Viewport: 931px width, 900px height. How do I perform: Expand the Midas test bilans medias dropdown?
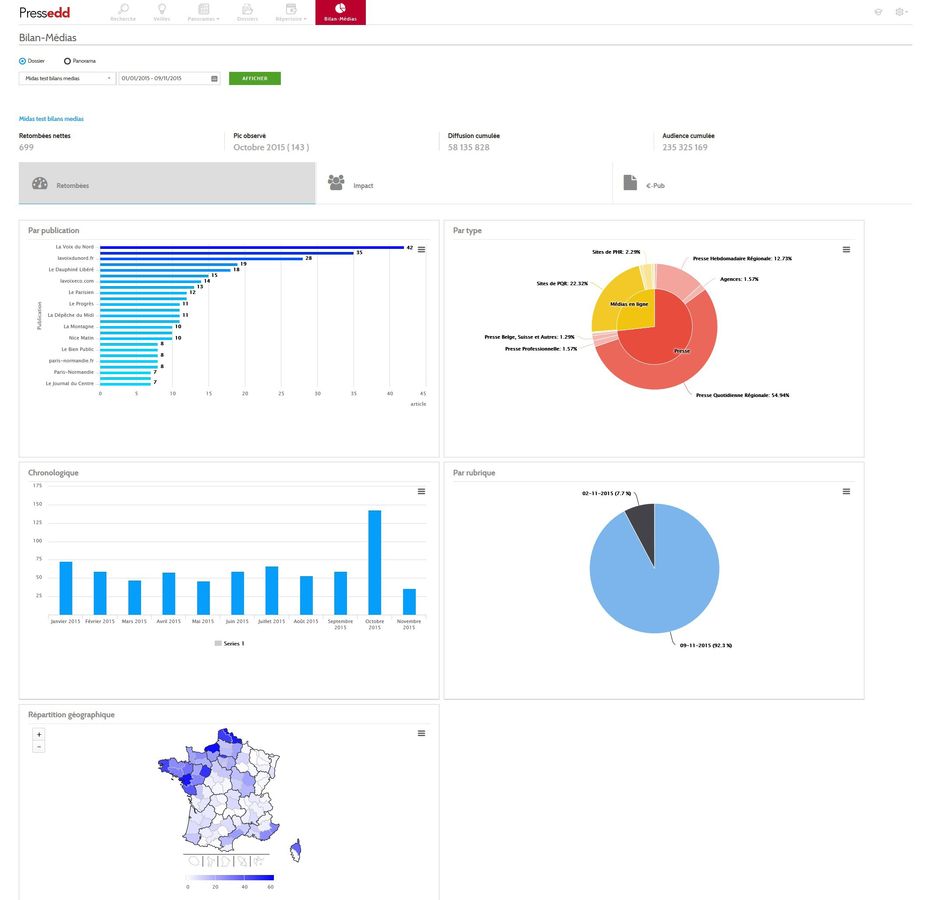67,78
